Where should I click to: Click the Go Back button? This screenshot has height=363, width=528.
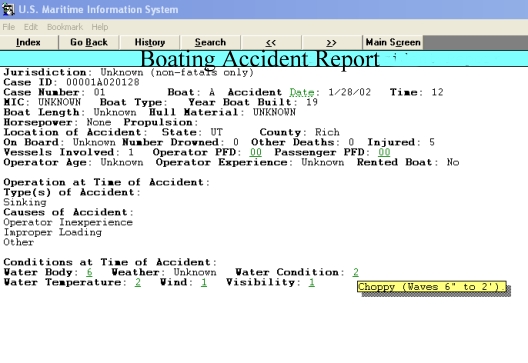click(x=89, y=42)
